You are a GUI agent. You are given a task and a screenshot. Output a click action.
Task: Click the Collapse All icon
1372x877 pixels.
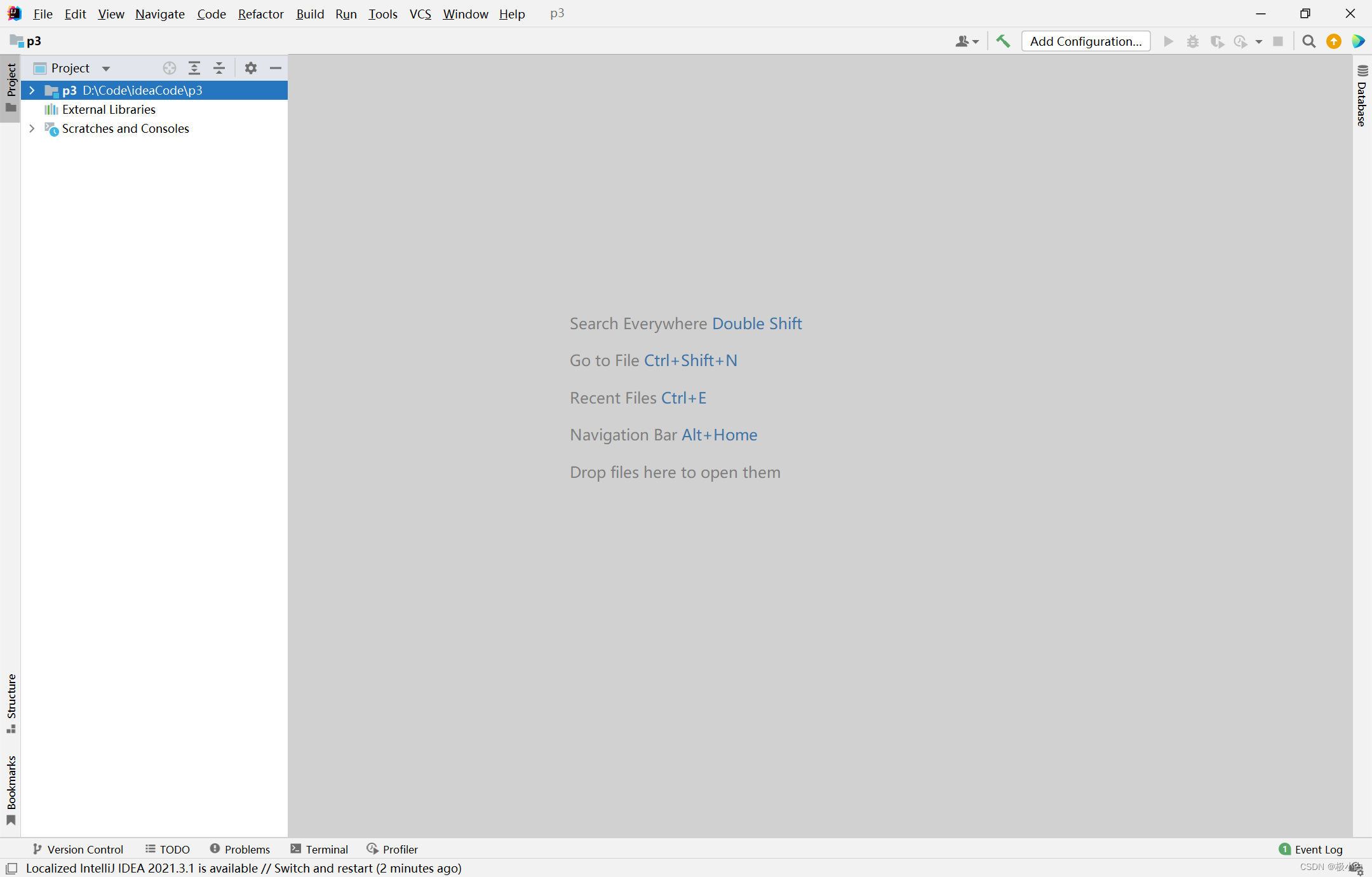(219, 68)
